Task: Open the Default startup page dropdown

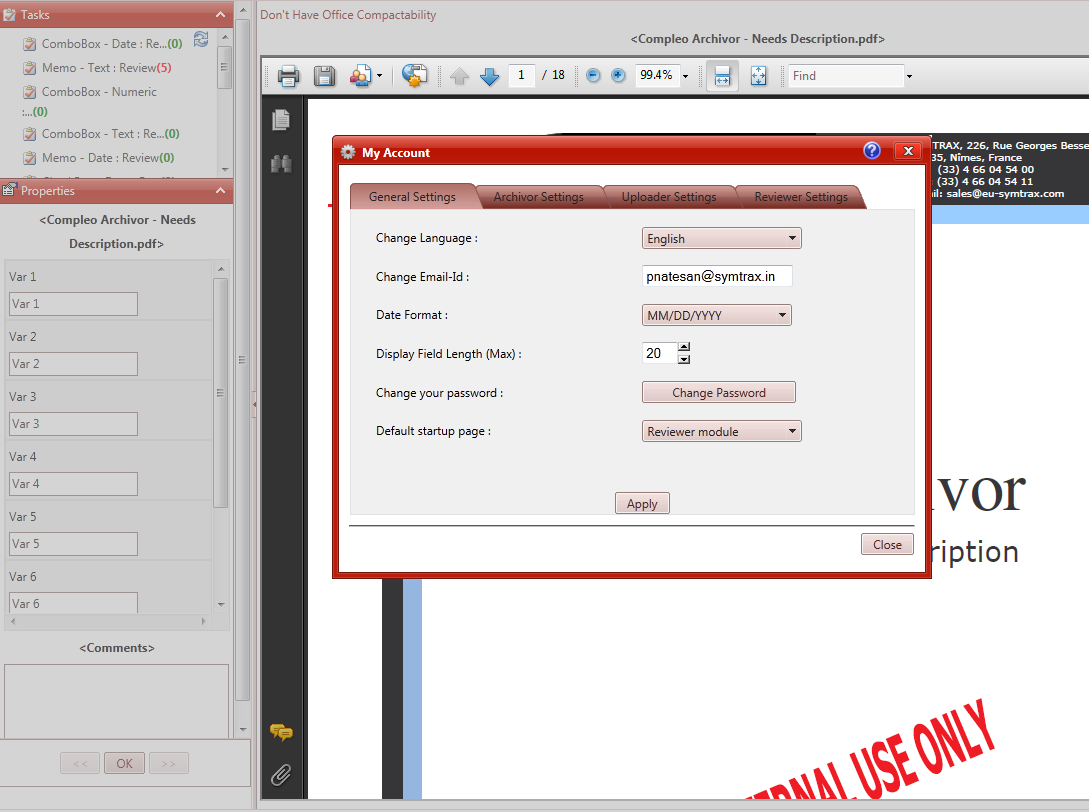Action: tap(722, 431)
